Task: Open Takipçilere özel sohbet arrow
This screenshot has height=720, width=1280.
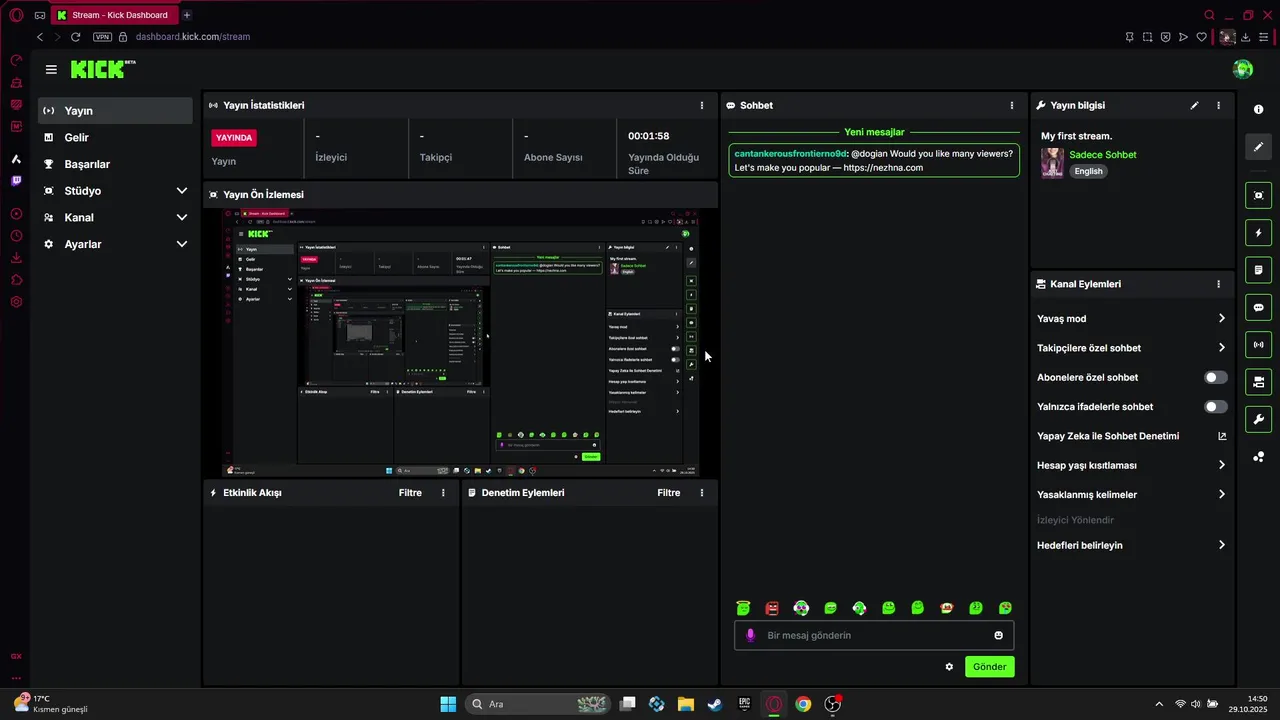Action: pyautogui.click(x=1221, y=348)
